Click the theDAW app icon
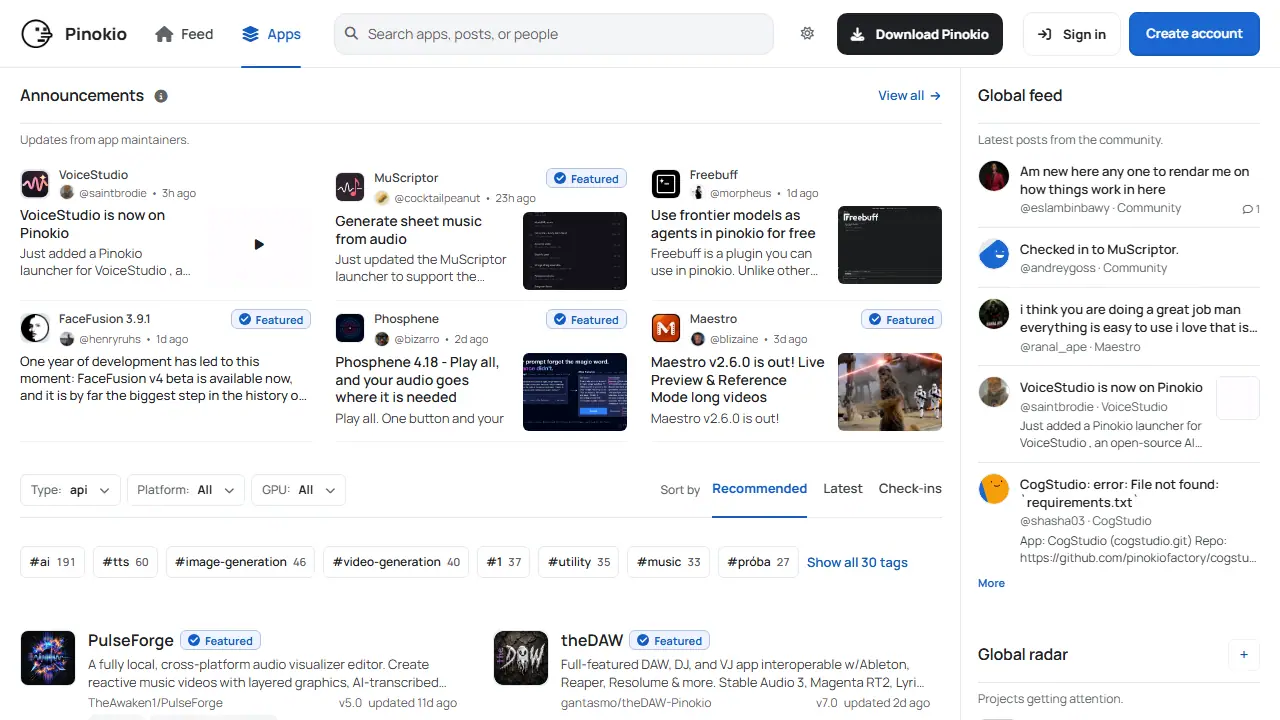1280x720 pixels. click(x=521, y=658)
